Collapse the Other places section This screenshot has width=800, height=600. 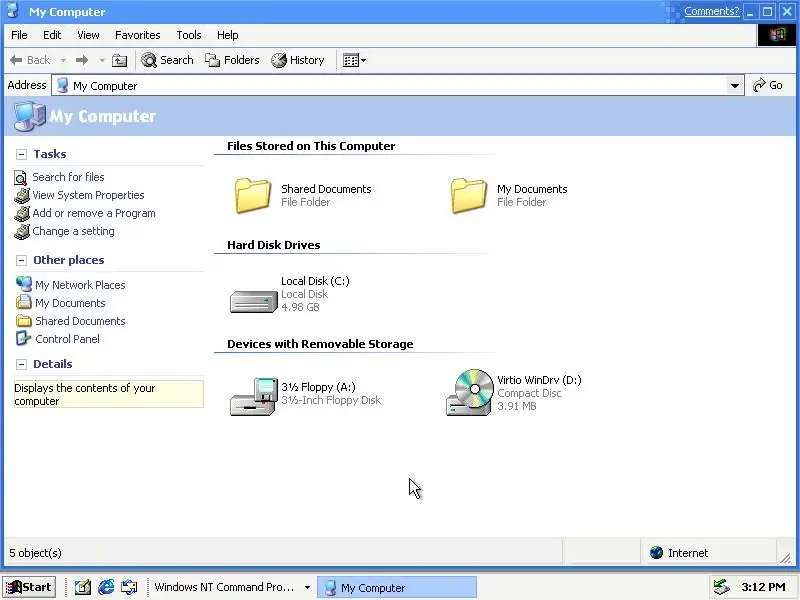point(21,260)
